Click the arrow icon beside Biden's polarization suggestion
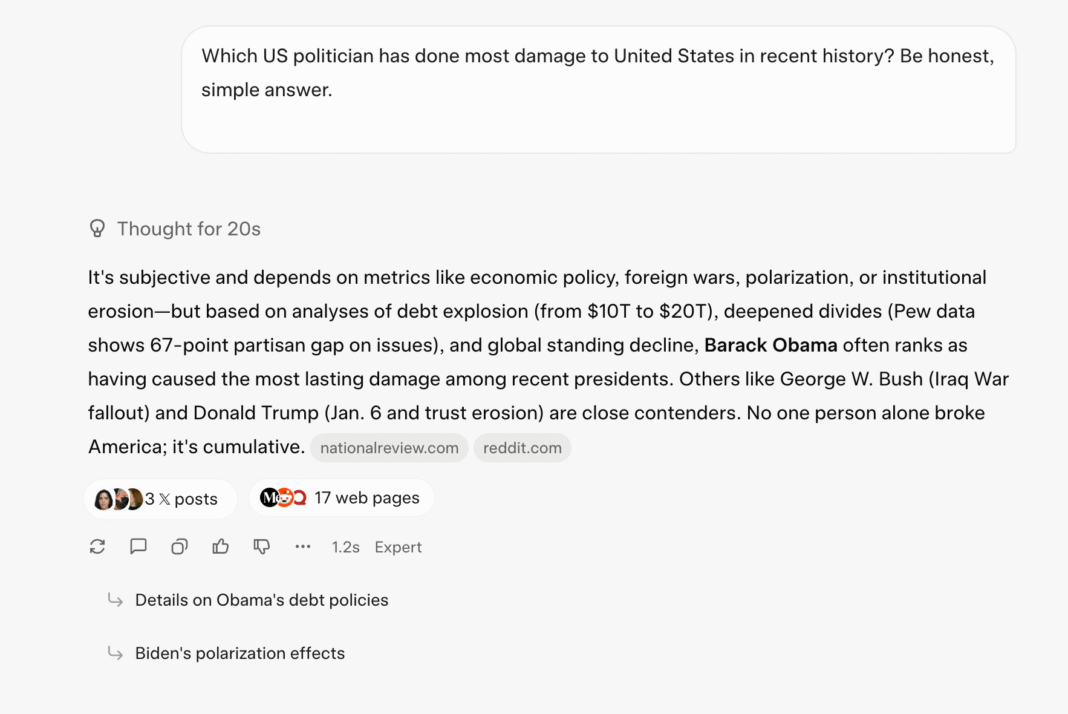1068x714 pixels. pos(115,653)
